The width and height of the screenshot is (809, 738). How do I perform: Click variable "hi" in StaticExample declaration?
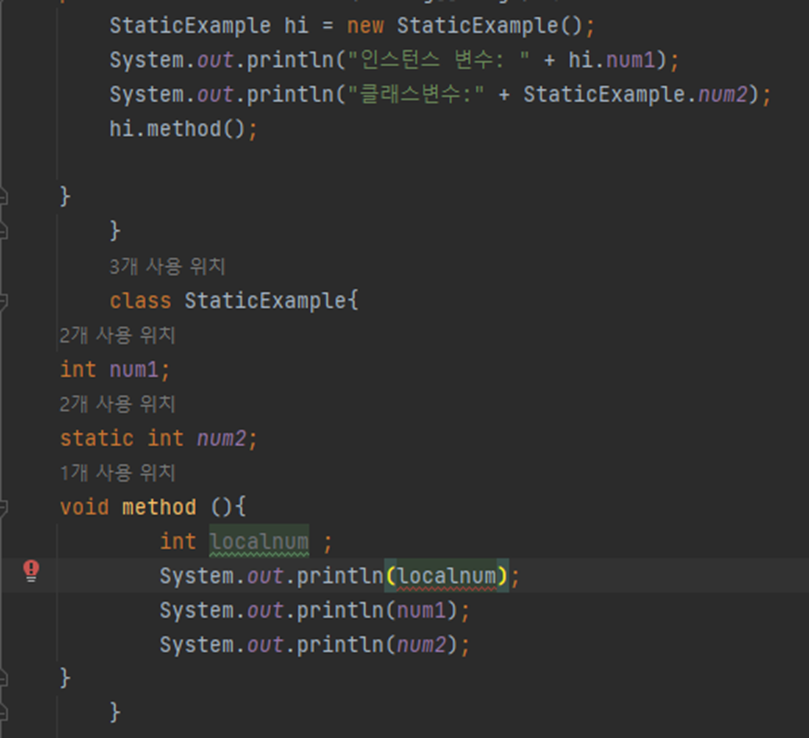(x=296, y=25)
